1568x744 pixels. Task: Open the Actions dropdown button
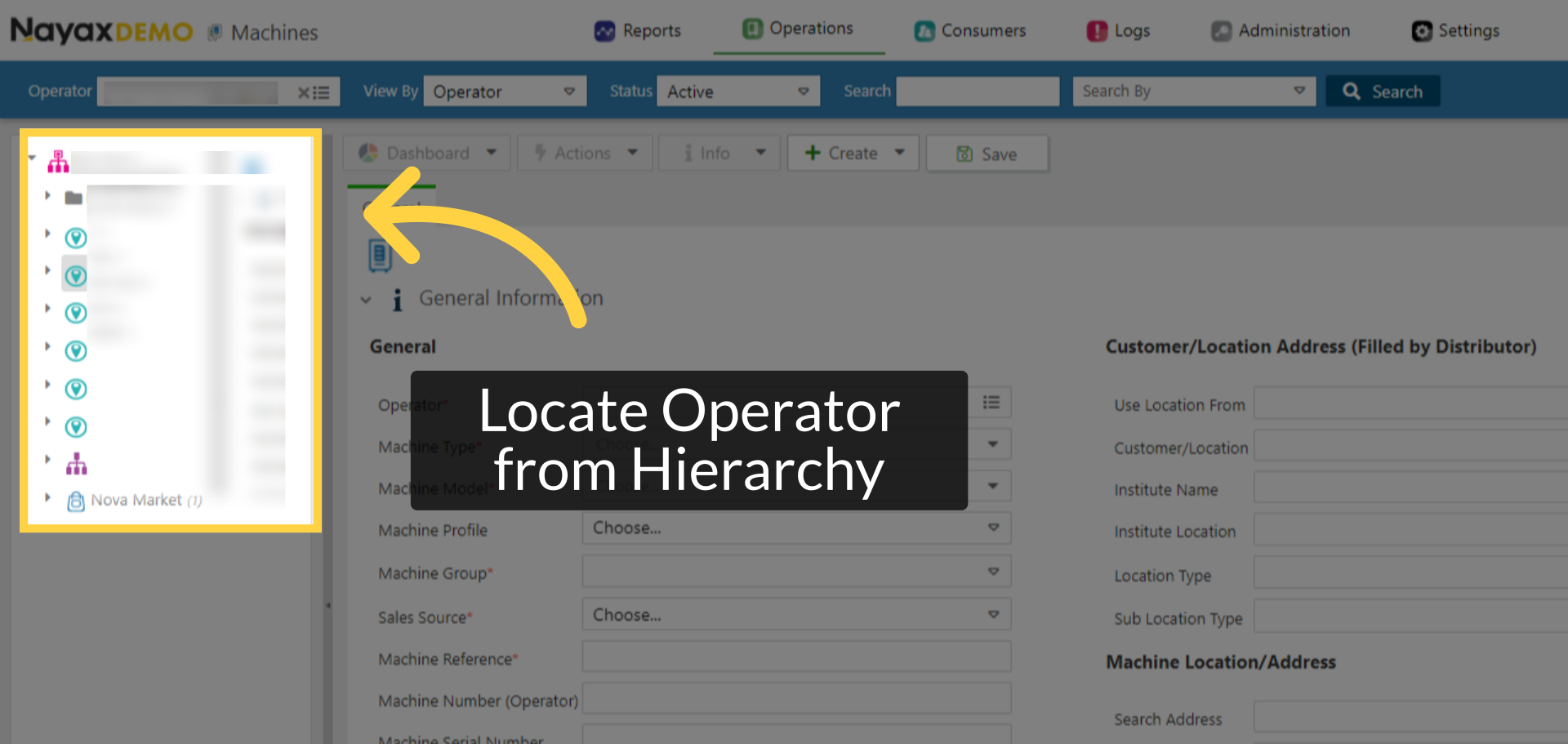coord(585,153)
